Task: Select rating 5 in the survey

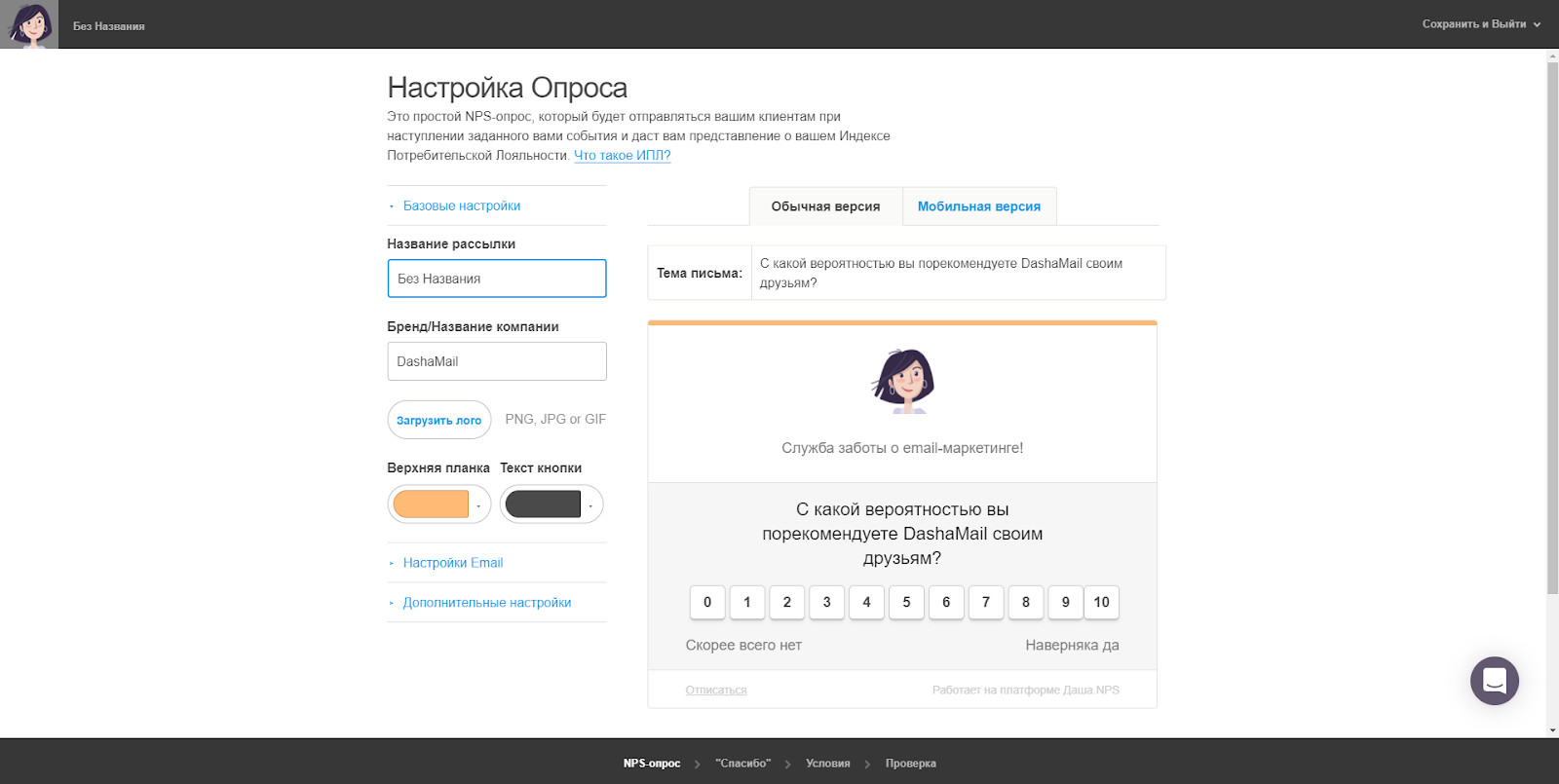Action: coord(906,602)
